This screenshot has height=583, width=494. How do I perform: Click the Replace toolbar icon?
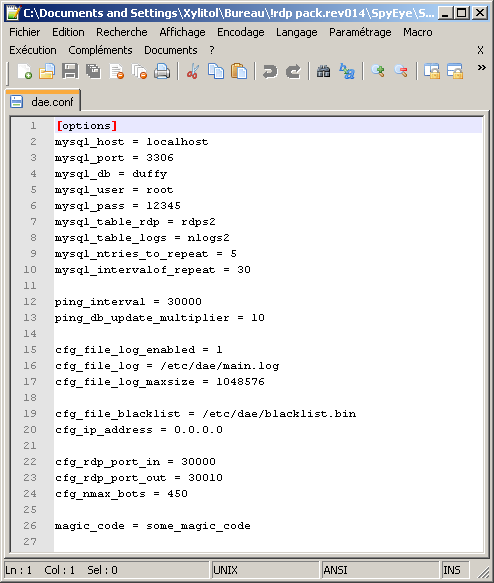tap(347, 71)
